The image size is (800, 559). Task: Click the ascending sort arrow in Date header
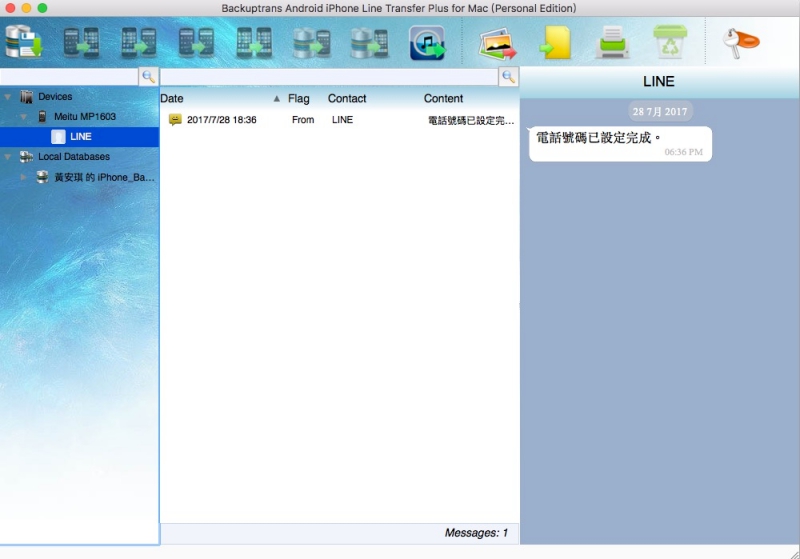tap(277, 98)
